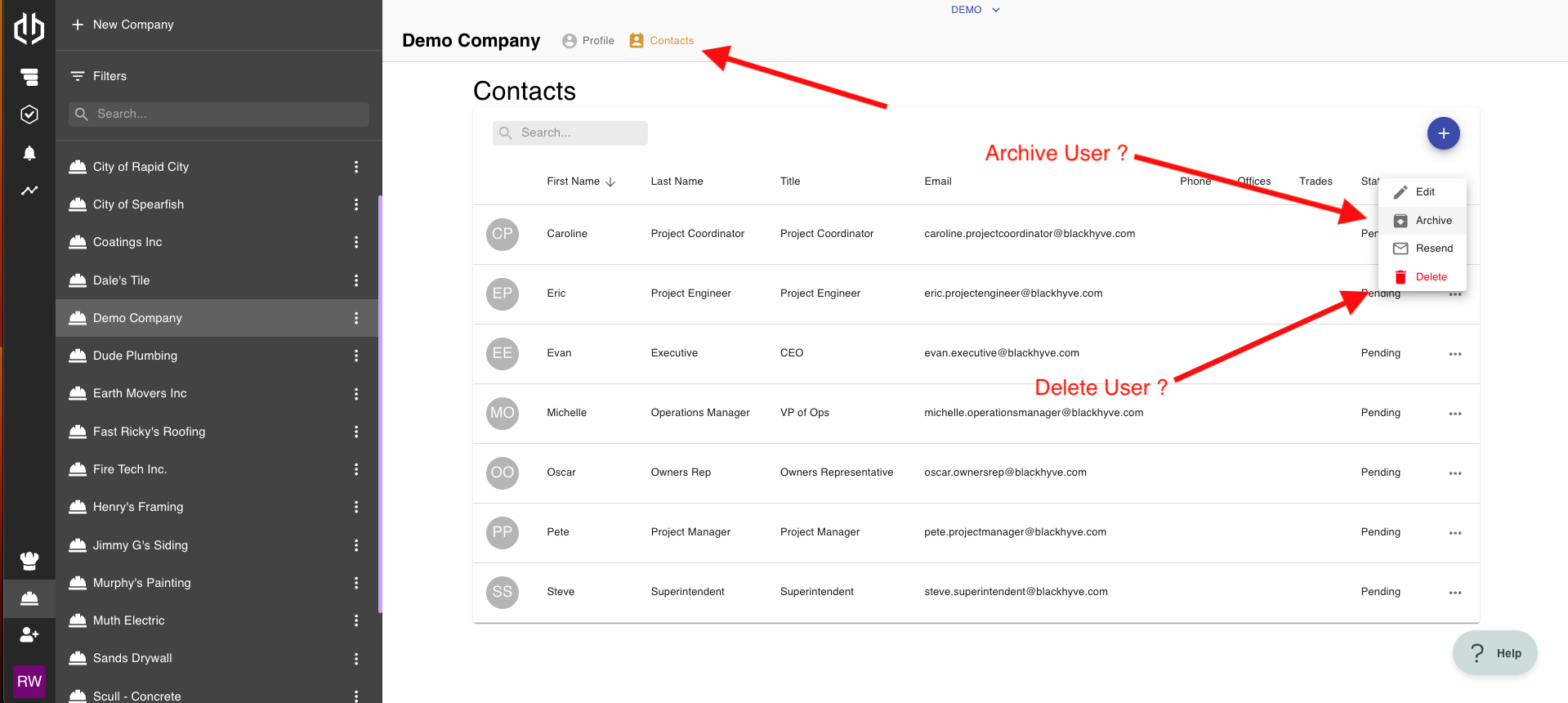Open the hard hat companies icon in sidebar
1568x703 pixels.
pyautogui.click(x=29, y=598)
